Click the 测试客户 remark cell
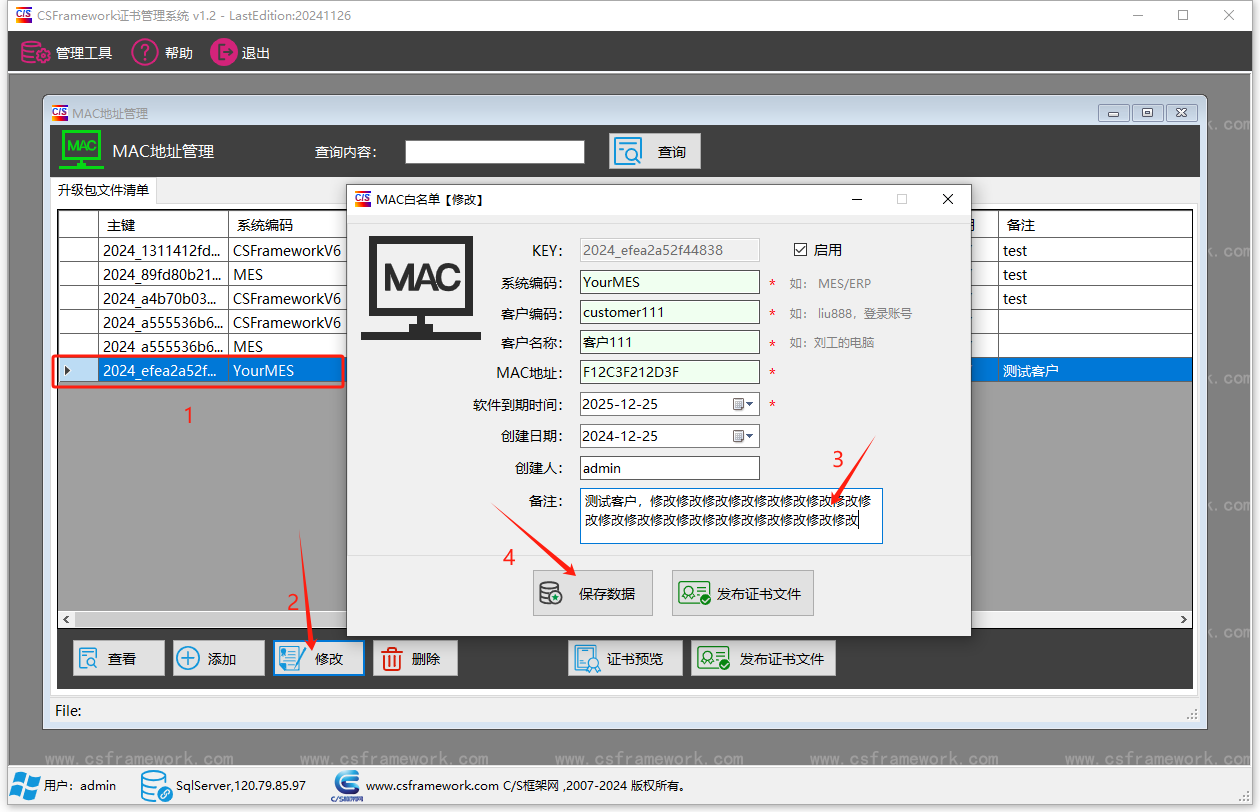This screenshot has height=812, width=1260. [x=1094, y=371]
